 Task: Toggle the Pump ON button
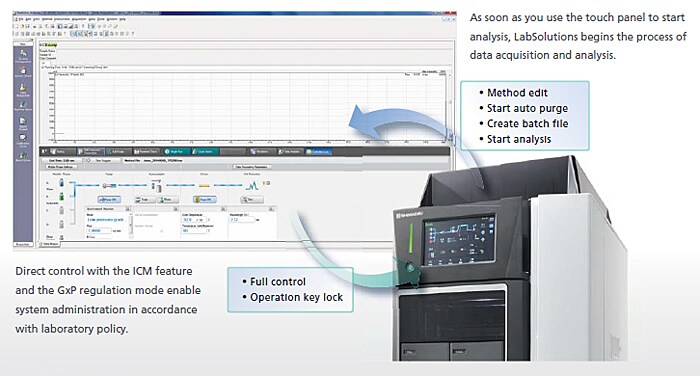pos(109,200)
